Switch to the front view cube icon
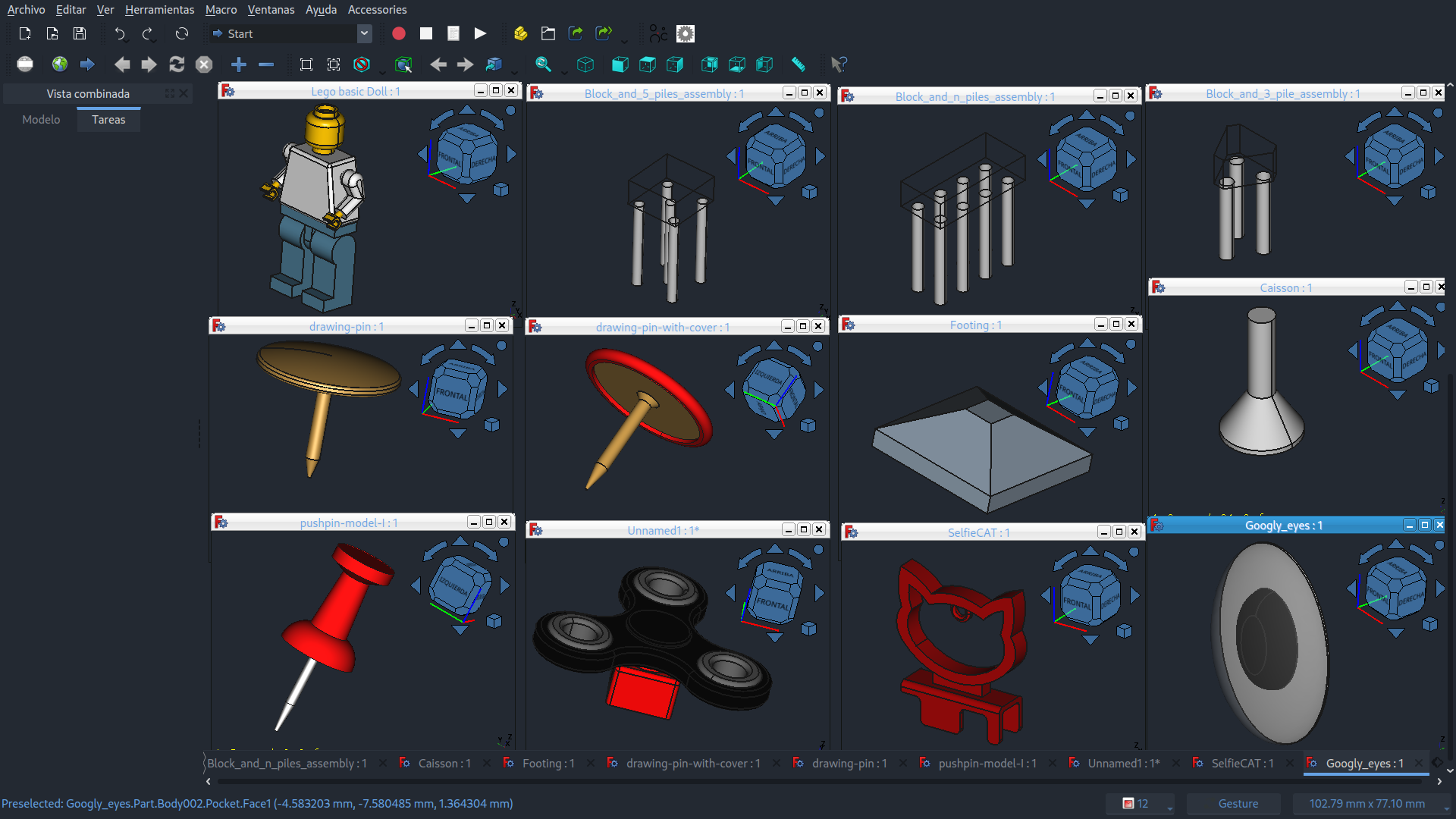Viewport: 1456px width, 819px height. (x=620, y=64)
